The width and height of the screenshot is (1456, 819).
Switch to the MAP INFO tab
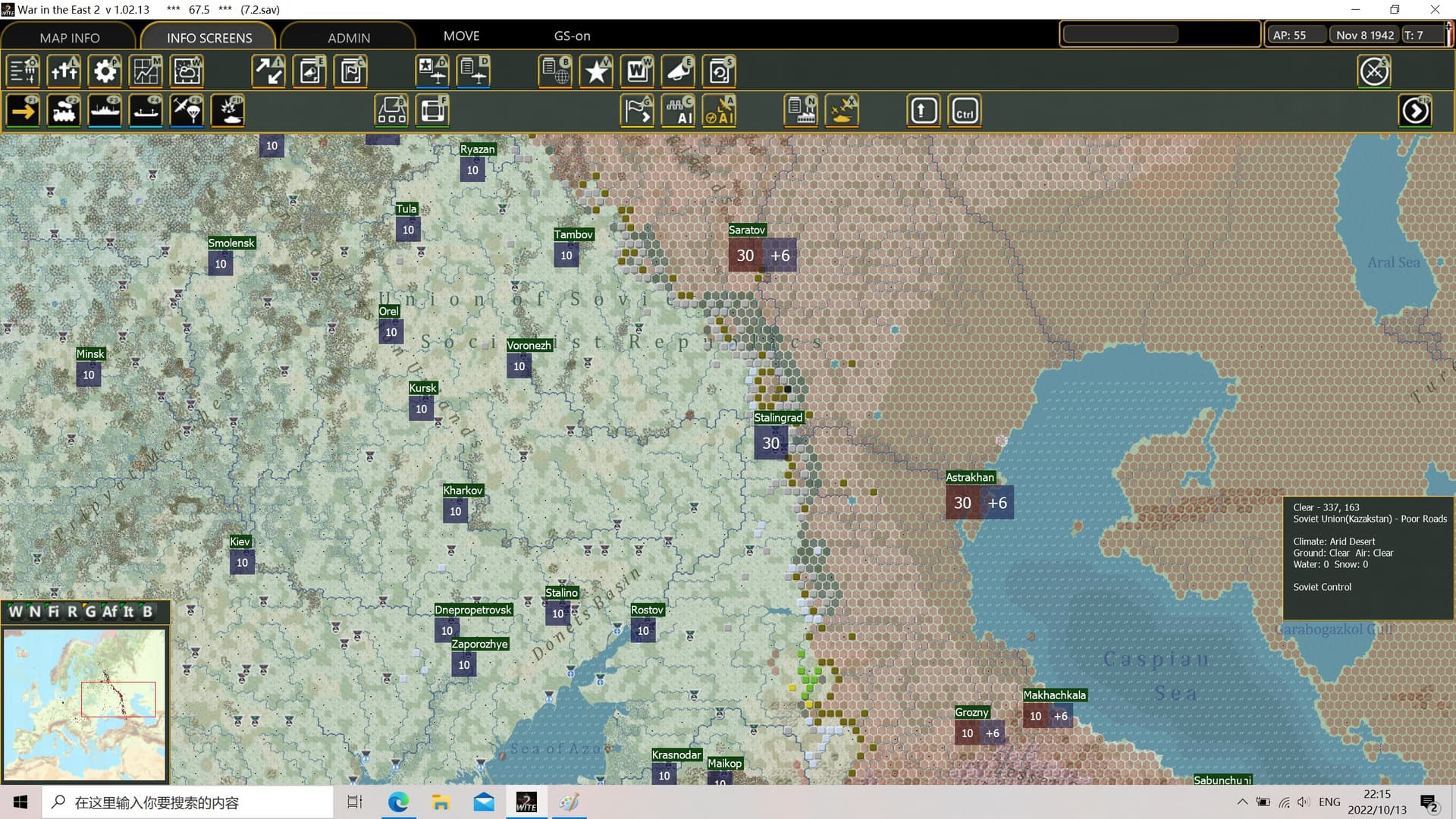[x=69, y=37]
